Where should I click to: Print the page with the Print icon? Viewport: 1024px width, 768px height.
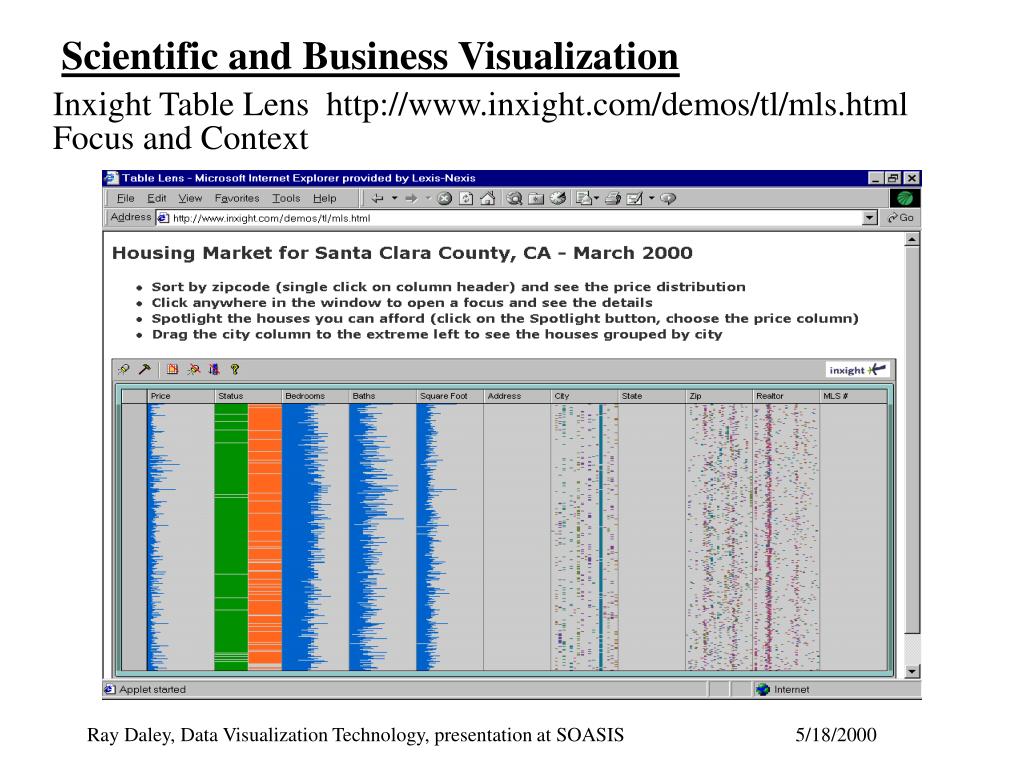point(613,199)
